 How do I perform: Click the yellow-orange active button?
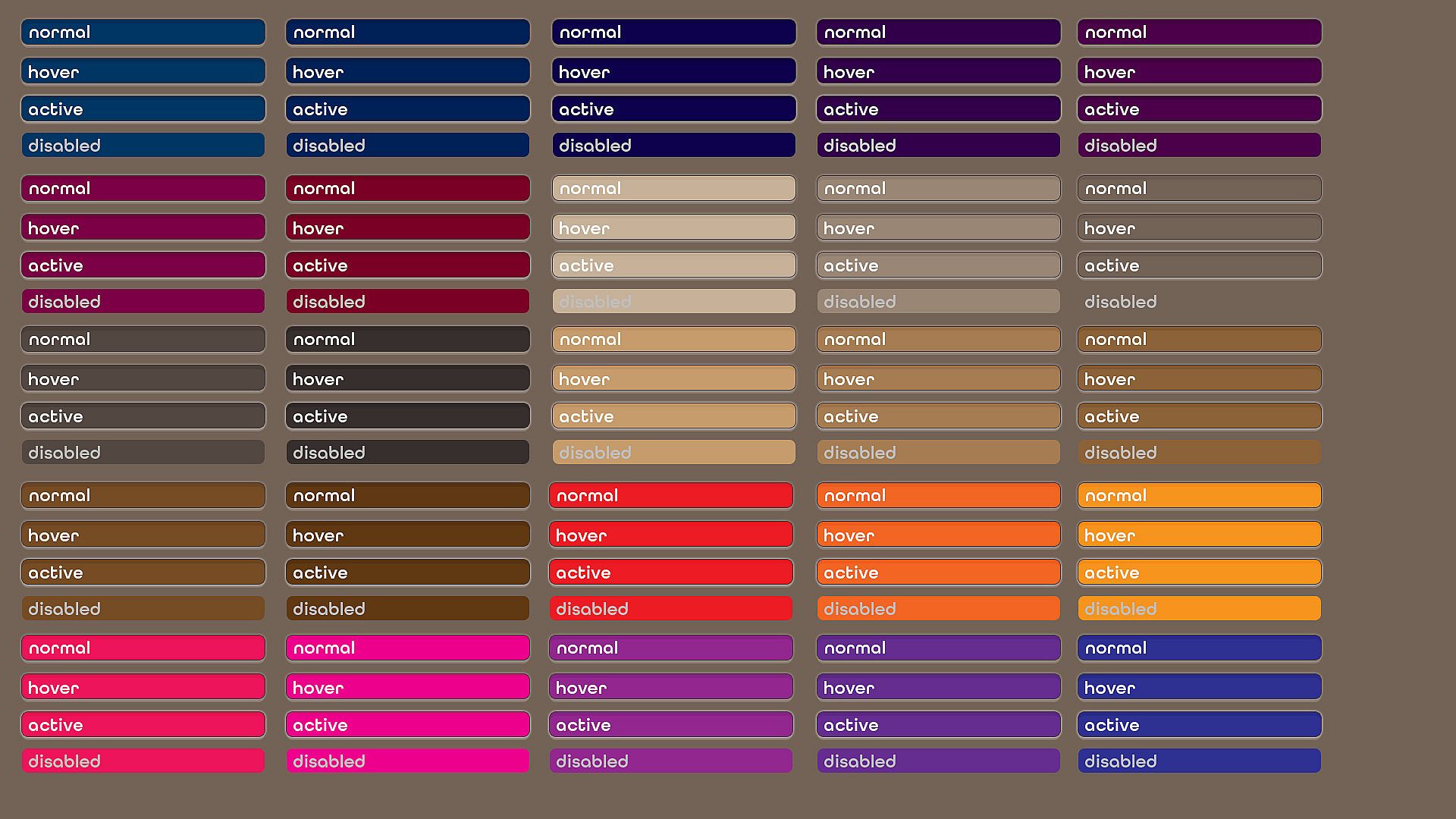point(1199,573)
